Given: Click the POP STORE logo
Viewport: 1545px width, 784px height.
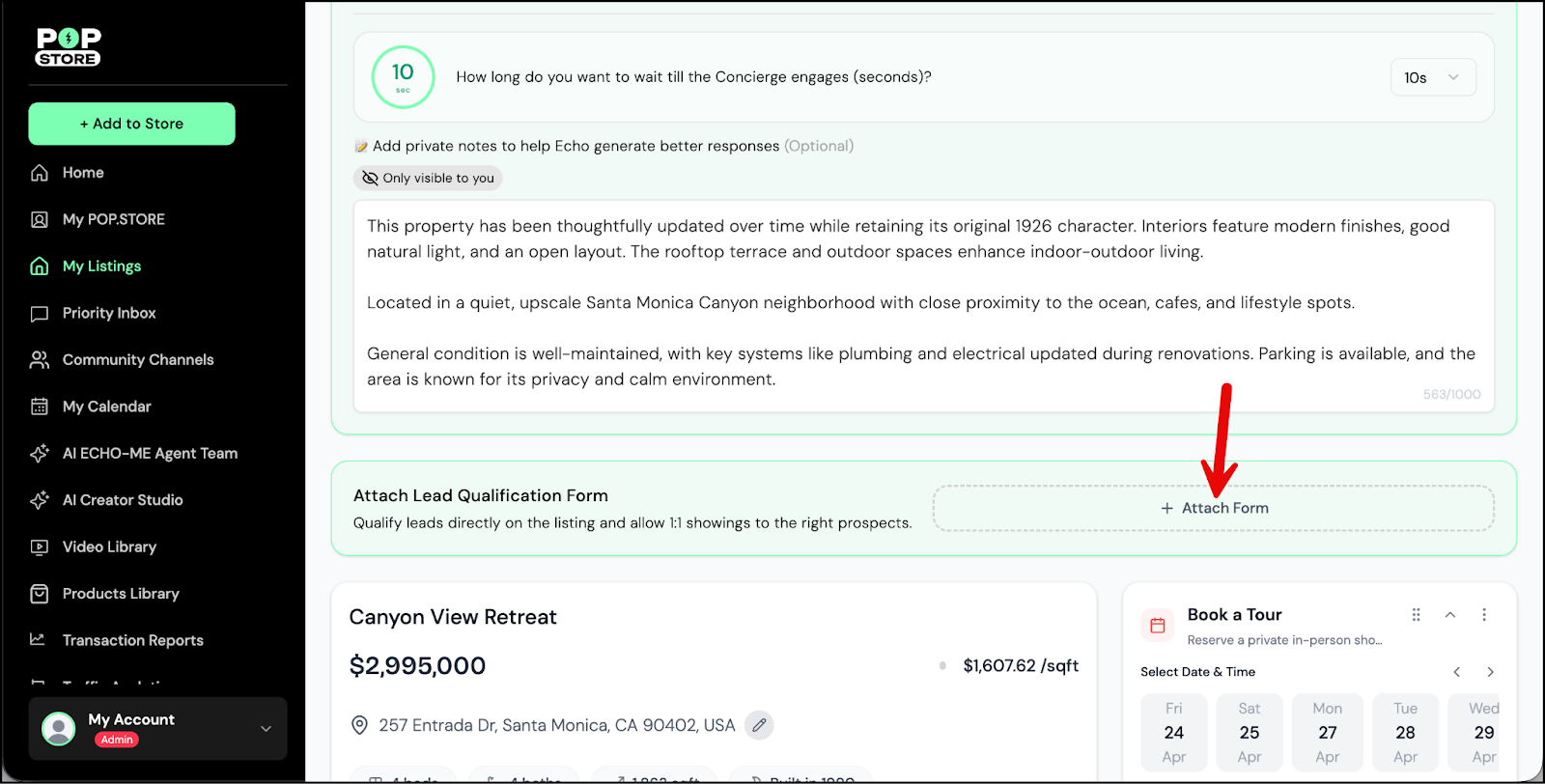Looking at the screenshot, I should click(68, 46).
